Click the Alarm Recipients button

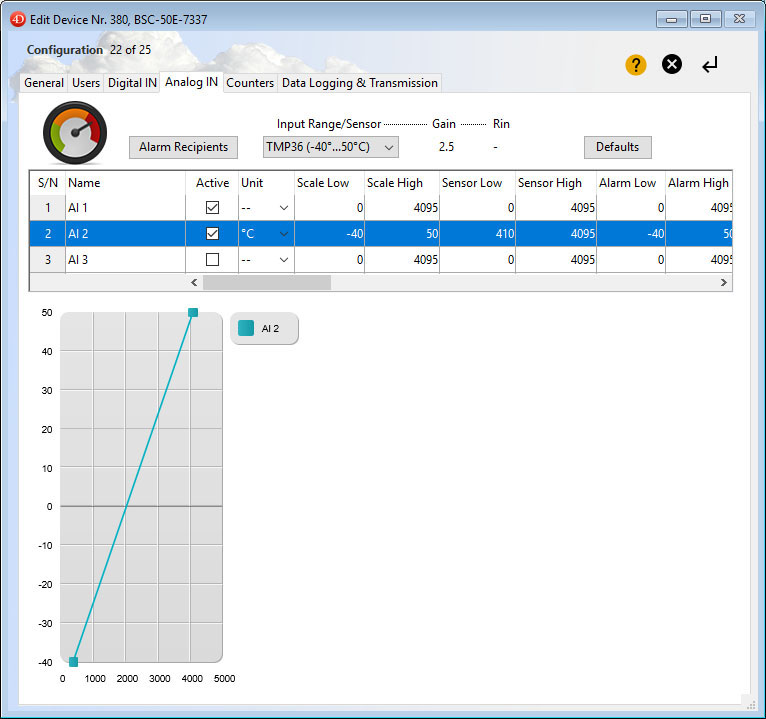183,147
